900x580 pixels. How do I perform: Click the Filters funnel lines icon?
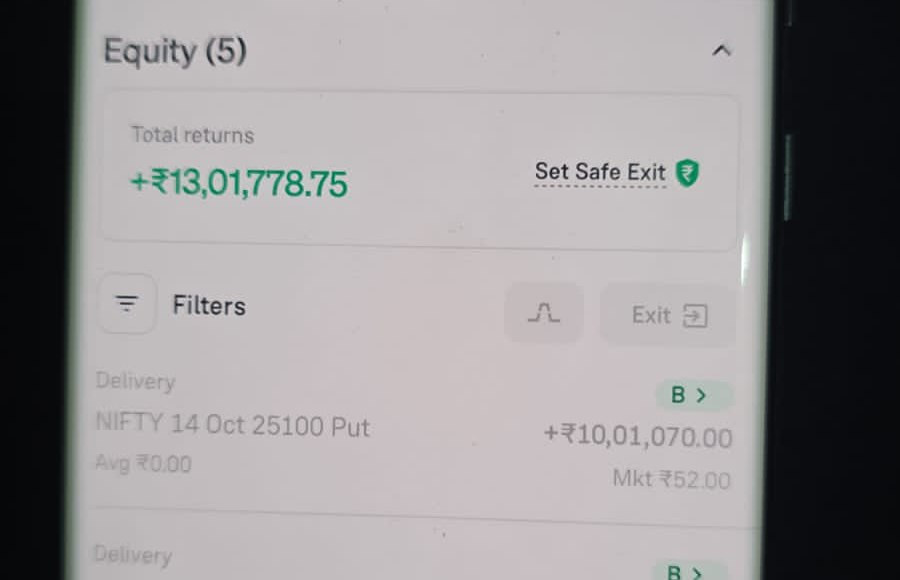[127, 304]
